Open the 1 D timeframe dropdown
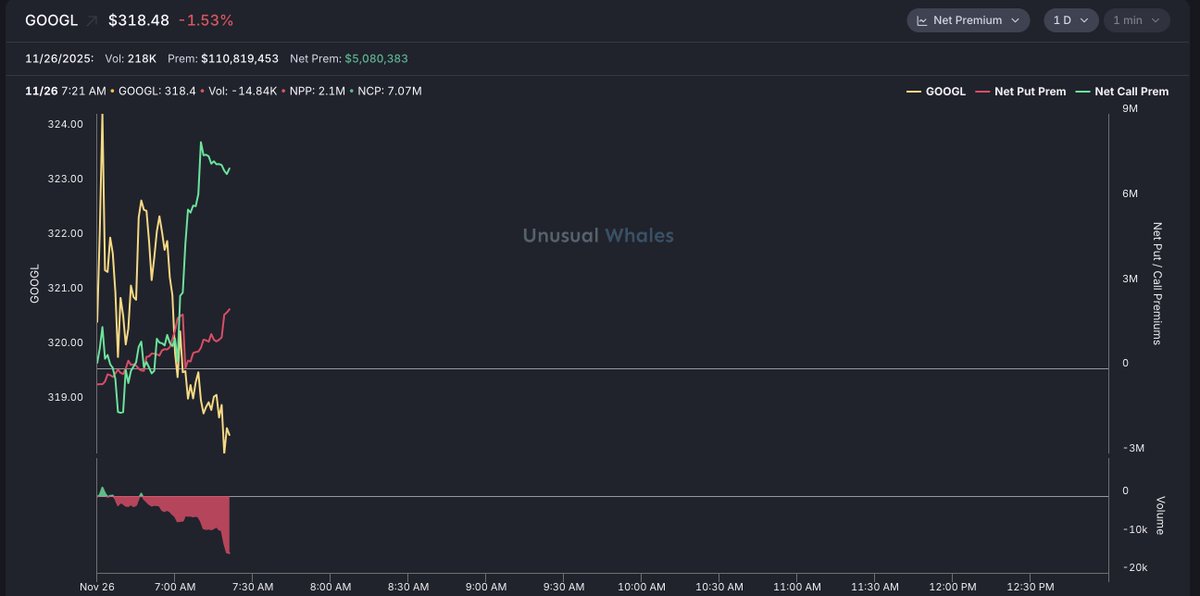Screen dimensions: 1200x596 1070,20
